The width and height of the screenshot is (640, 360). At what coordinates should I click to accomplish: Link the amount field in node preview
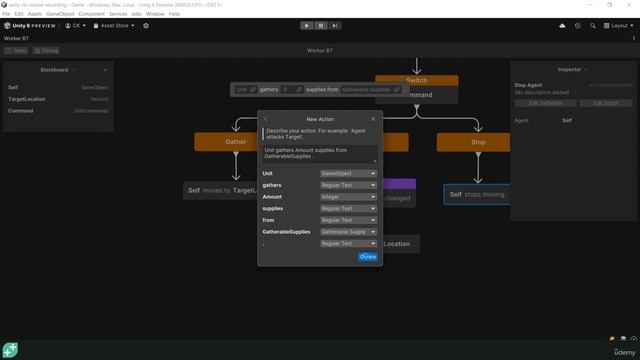(x=299, y=90)
